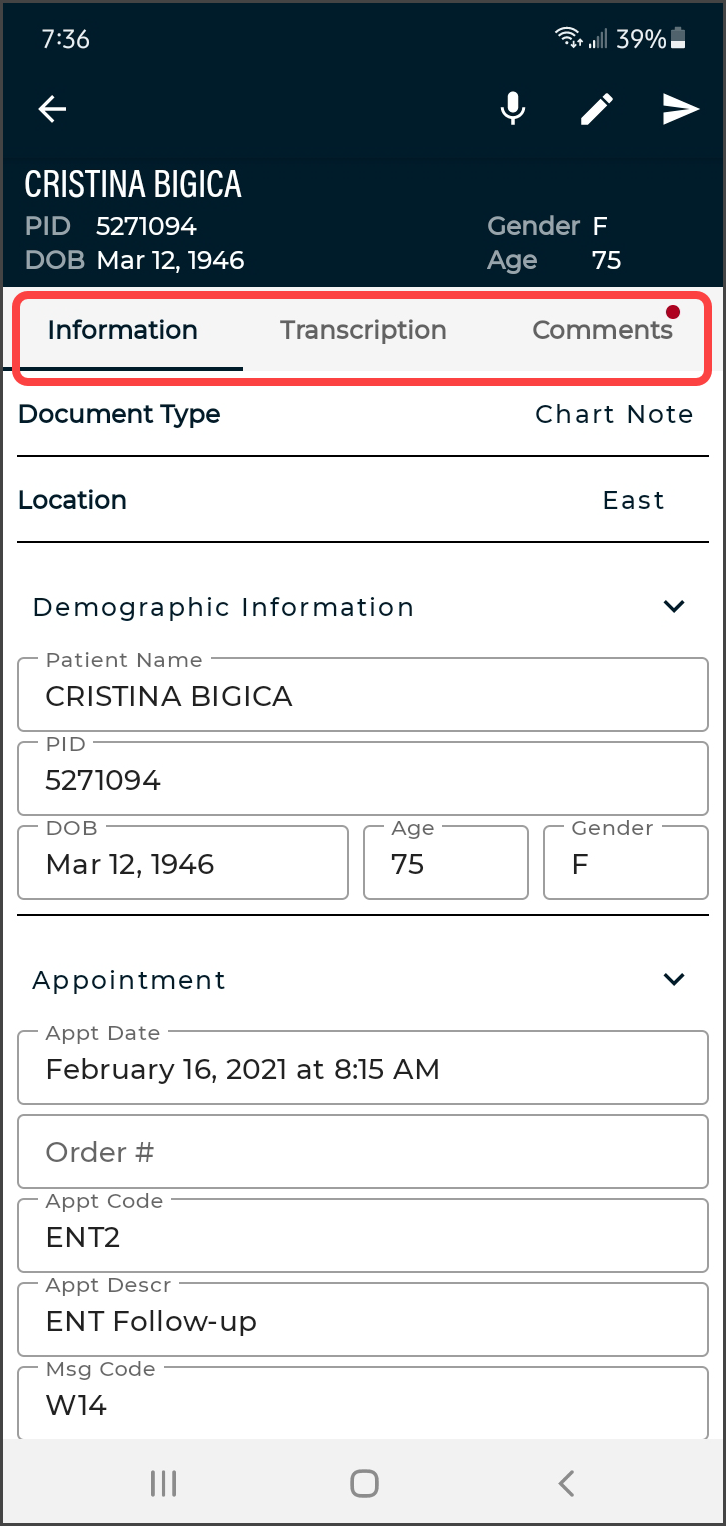Collapse the Appointment section
This screenshot has width=726, height=1526.
pos(674,979)
